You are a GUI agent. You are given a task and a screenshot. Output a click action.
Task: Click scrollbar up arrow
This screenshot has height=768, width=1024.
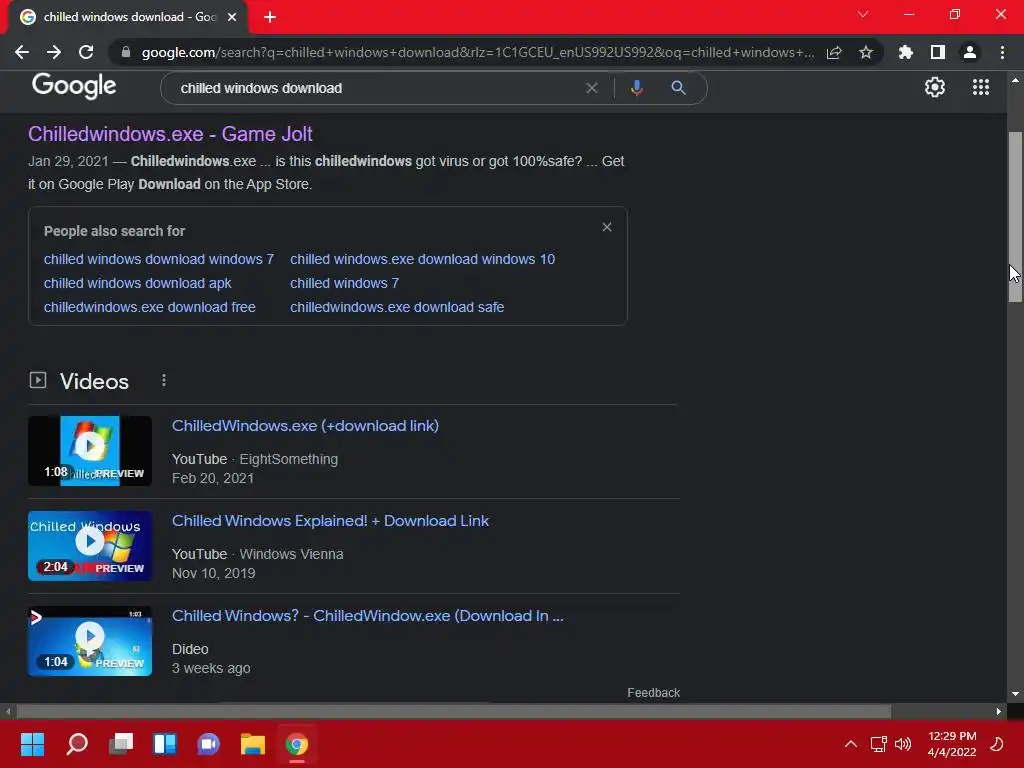click(1015, 80)
